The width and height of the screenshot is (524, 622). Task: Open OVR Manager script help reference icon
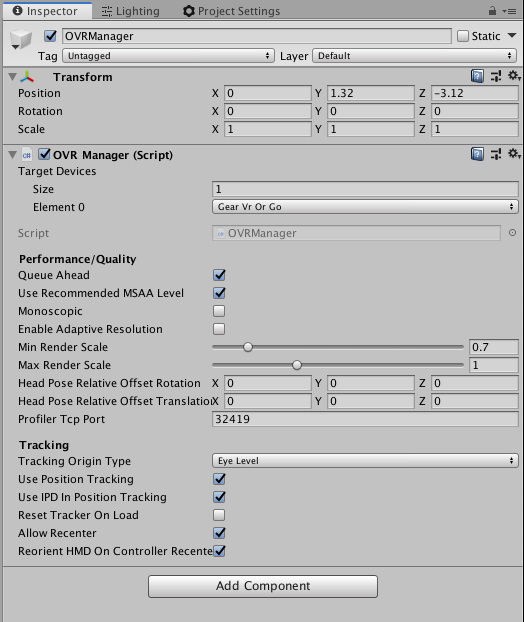[x=477, y=154]
